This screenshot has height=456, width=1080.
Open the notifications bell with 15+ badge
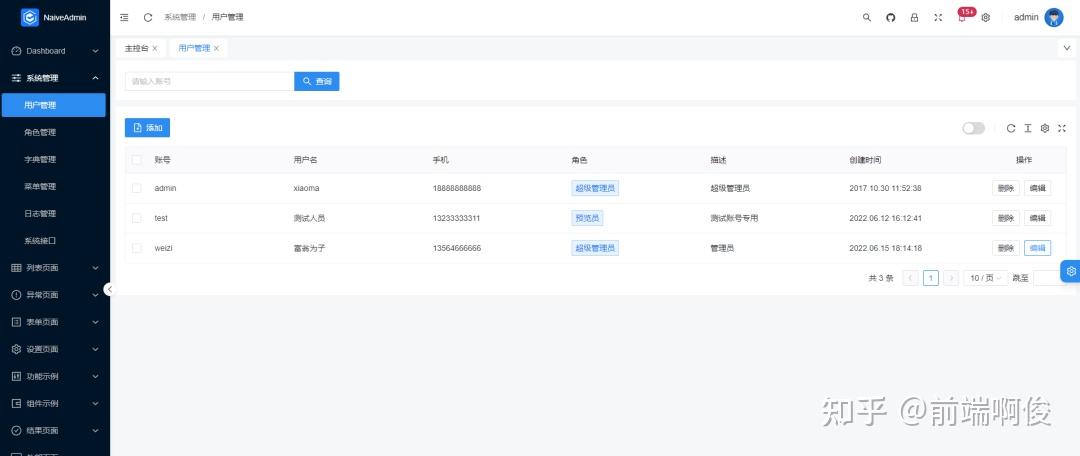point(963,17)
